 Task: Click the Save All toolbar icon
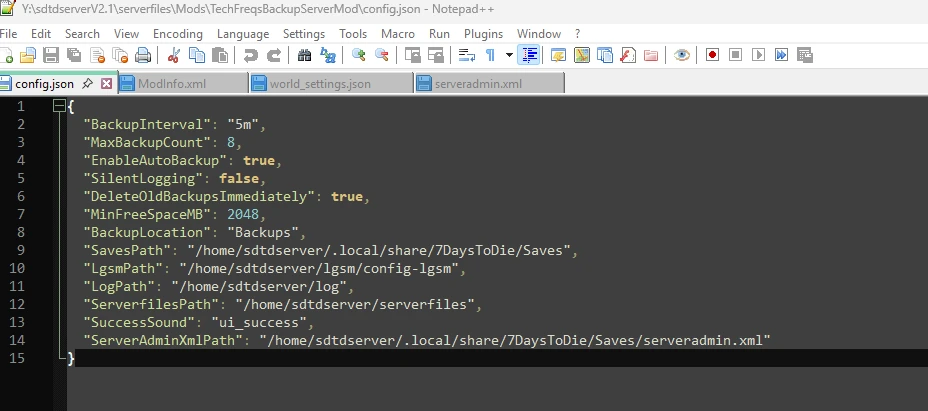coord(74,55)
